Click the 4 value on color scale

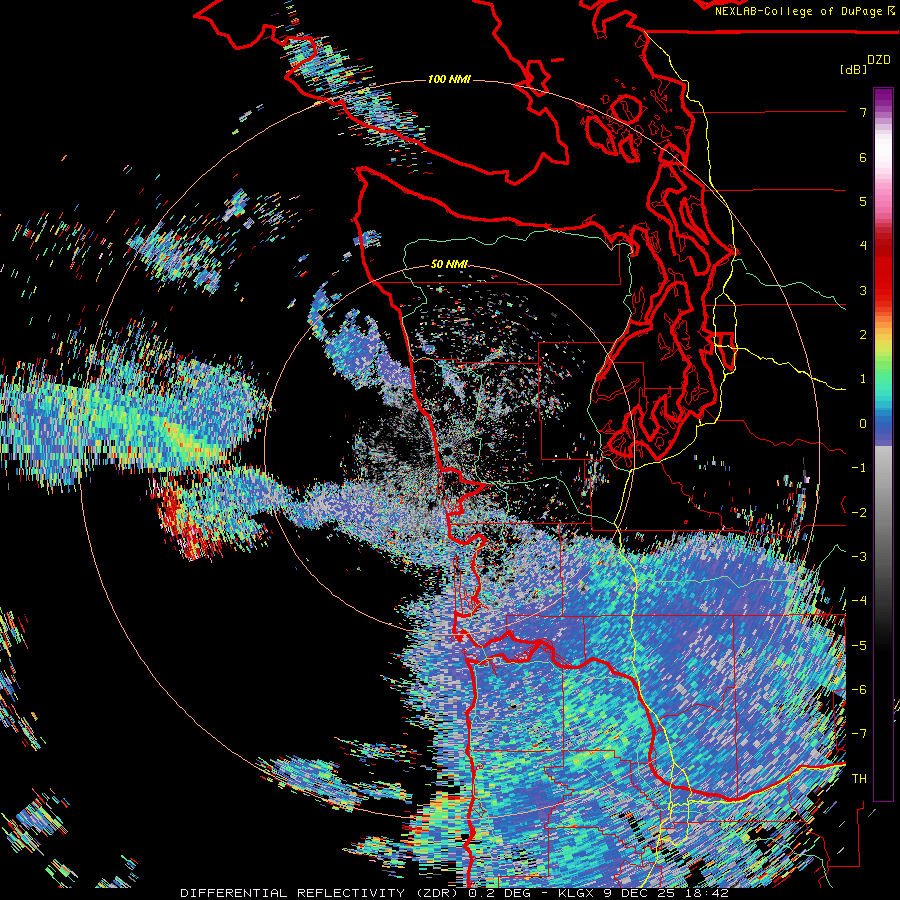[863, 246]
